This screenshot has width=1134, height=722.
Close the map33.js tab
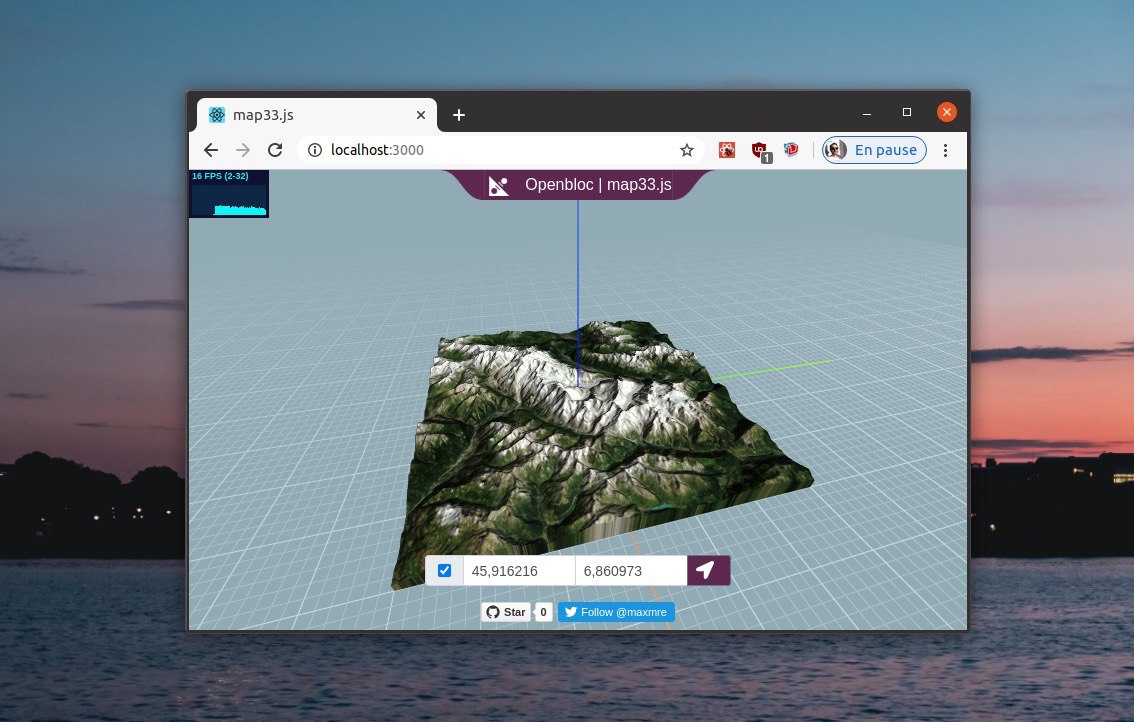click(421, 115)
